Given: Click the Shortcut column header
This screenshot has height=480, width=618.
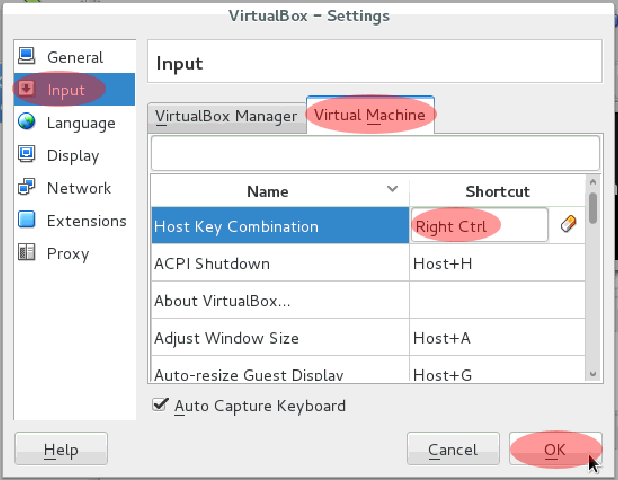Looking at the screenshot, I should click(497, 192).
